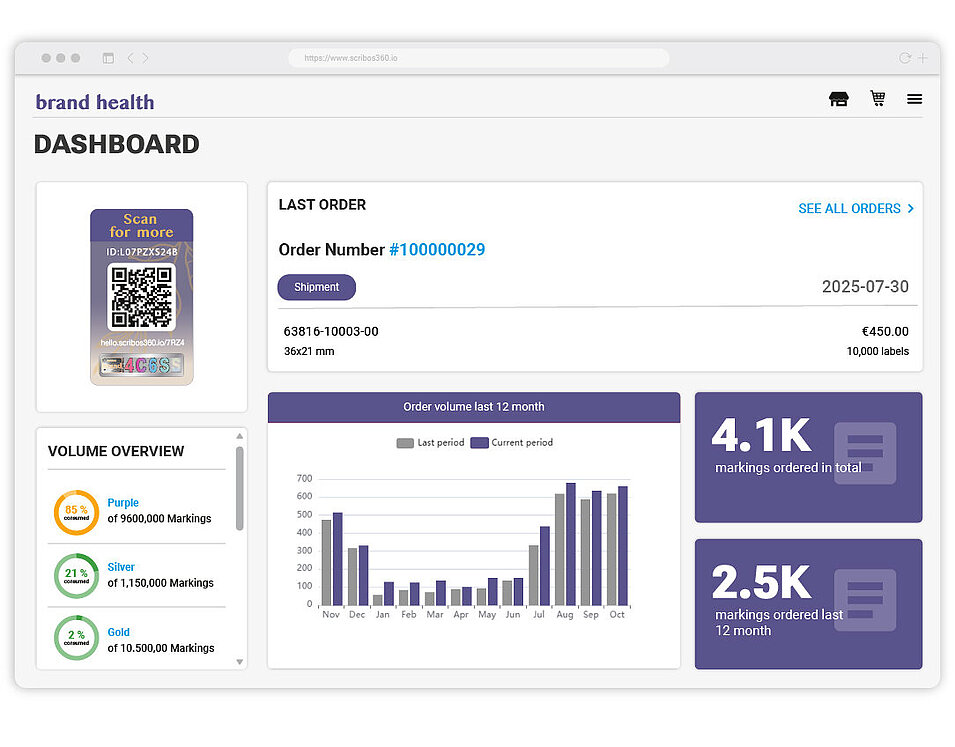The image size is (955, 747).
Task: Click the Gold 2% consumed progress ring
Action: point(76,639)
